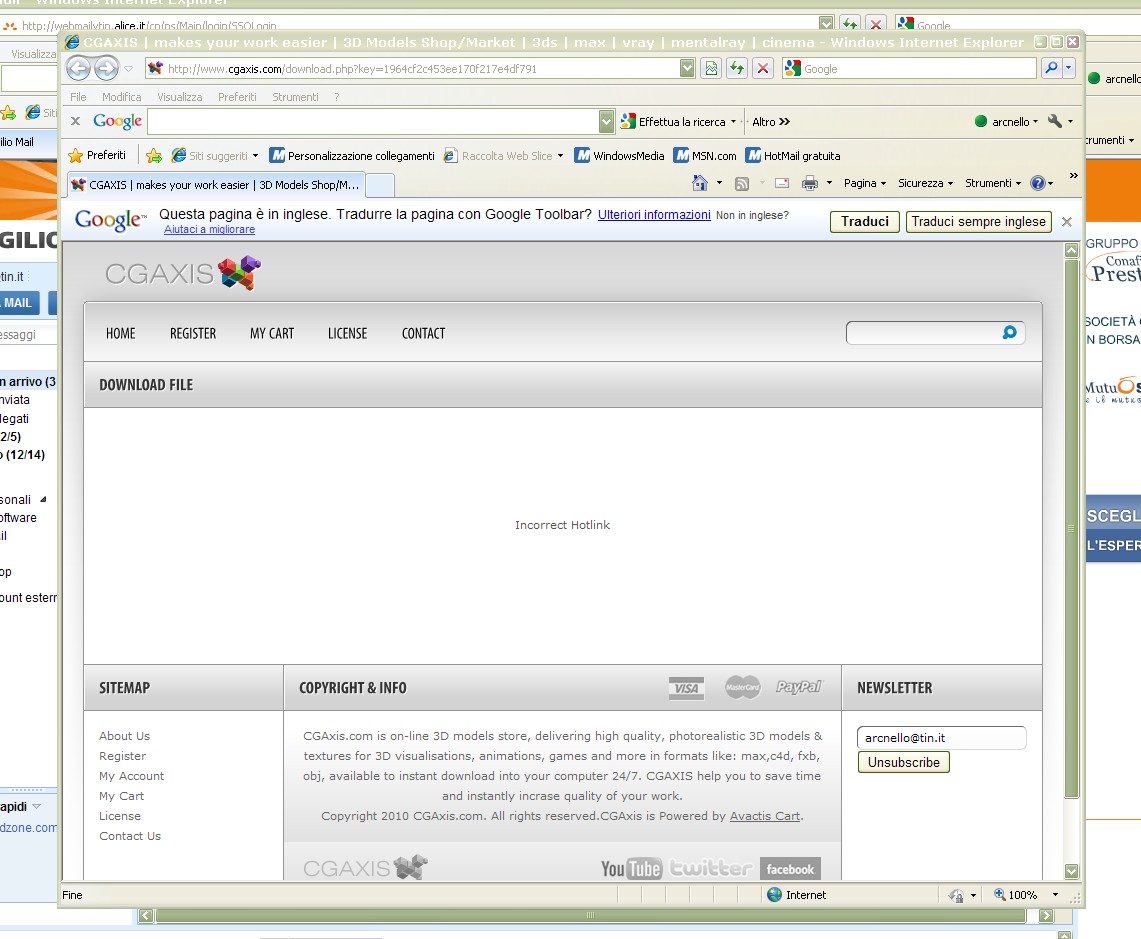This screenshot has width=1141, height=939.
Task: Open Google Toolbar wrench settings
Action: [1054, 122]
